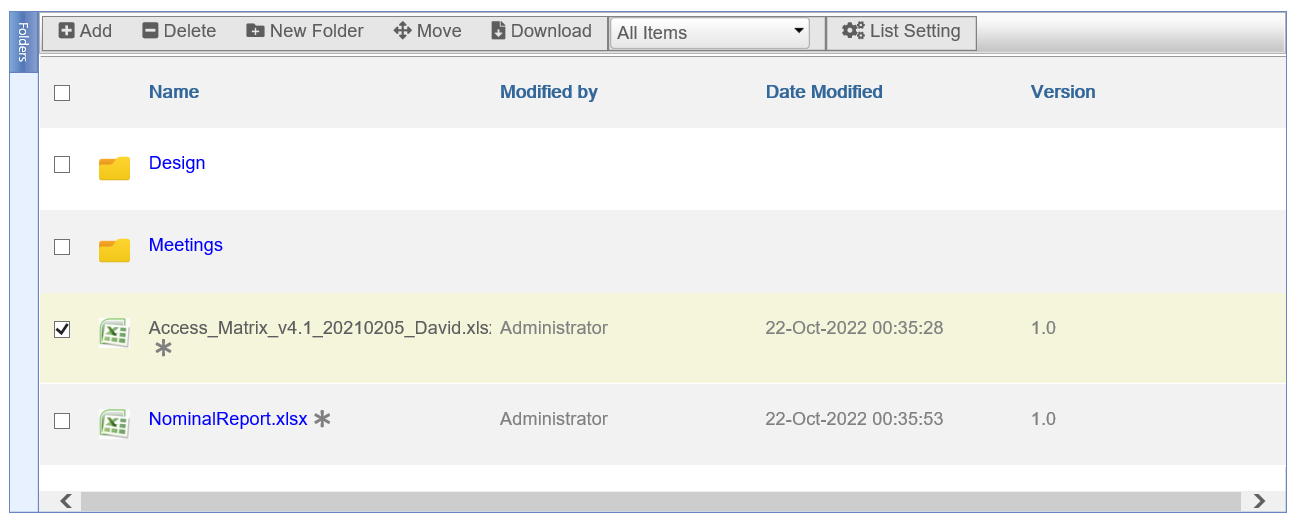Click the Add plus icon
The image size is (1313, 522).
(67, 31)
